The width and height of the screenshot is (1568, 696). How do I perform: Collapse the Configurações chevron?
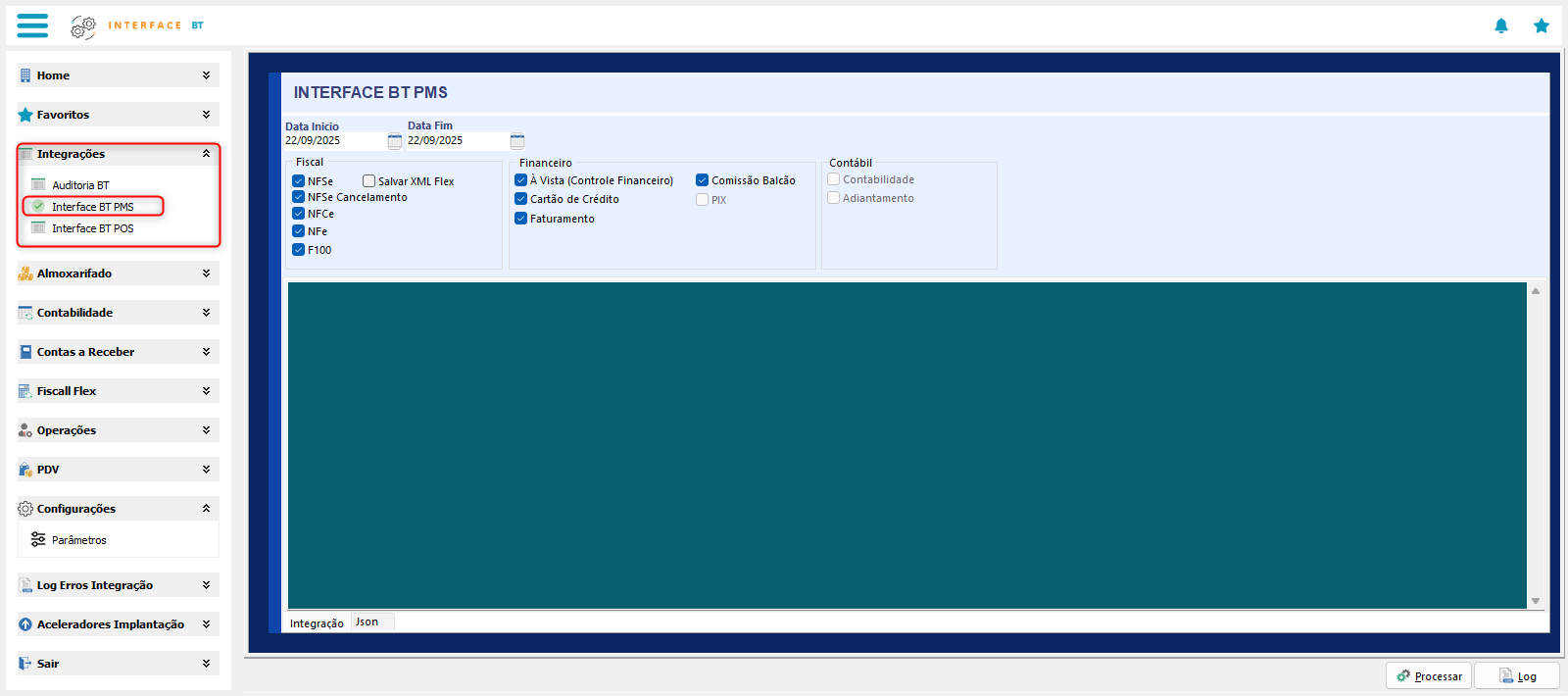206,509
